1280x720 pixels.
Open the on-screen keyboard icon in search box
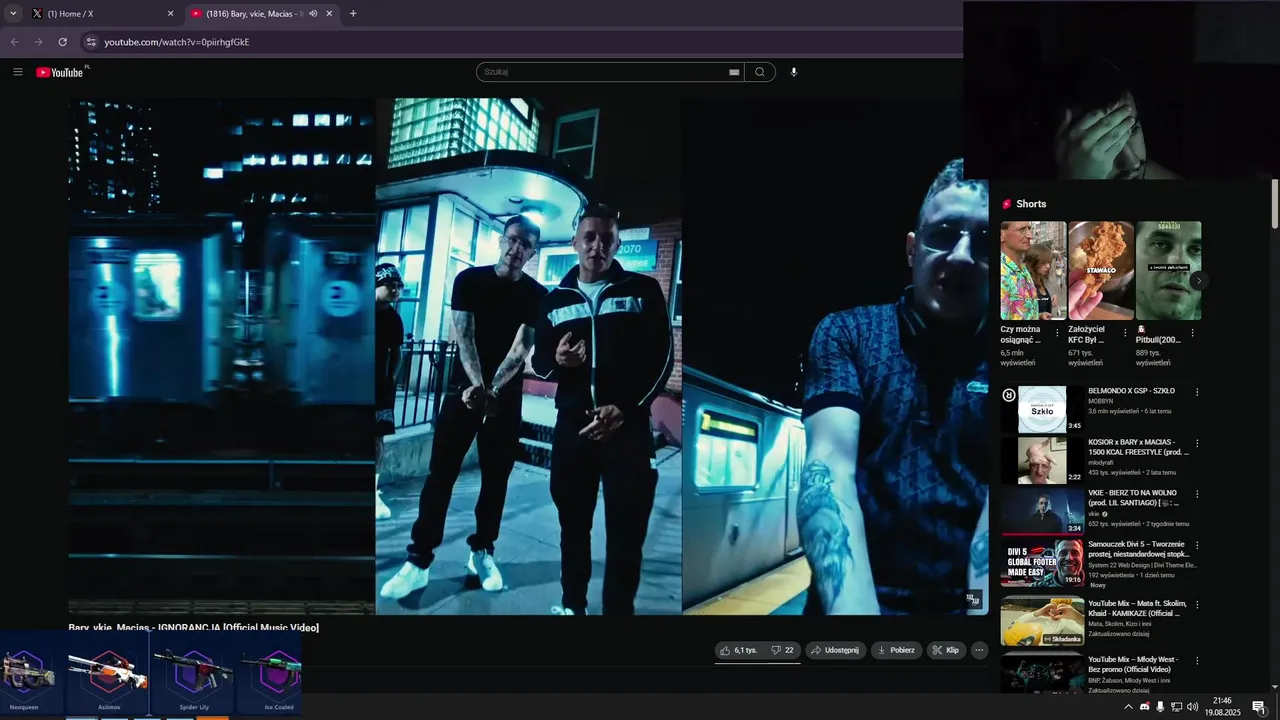734,72
